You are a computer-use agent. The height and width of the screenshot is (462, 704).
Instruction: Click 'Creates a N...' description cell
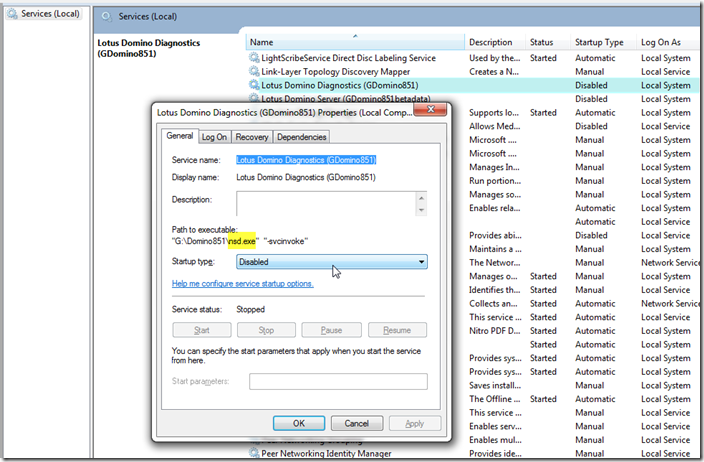point(494,71)
